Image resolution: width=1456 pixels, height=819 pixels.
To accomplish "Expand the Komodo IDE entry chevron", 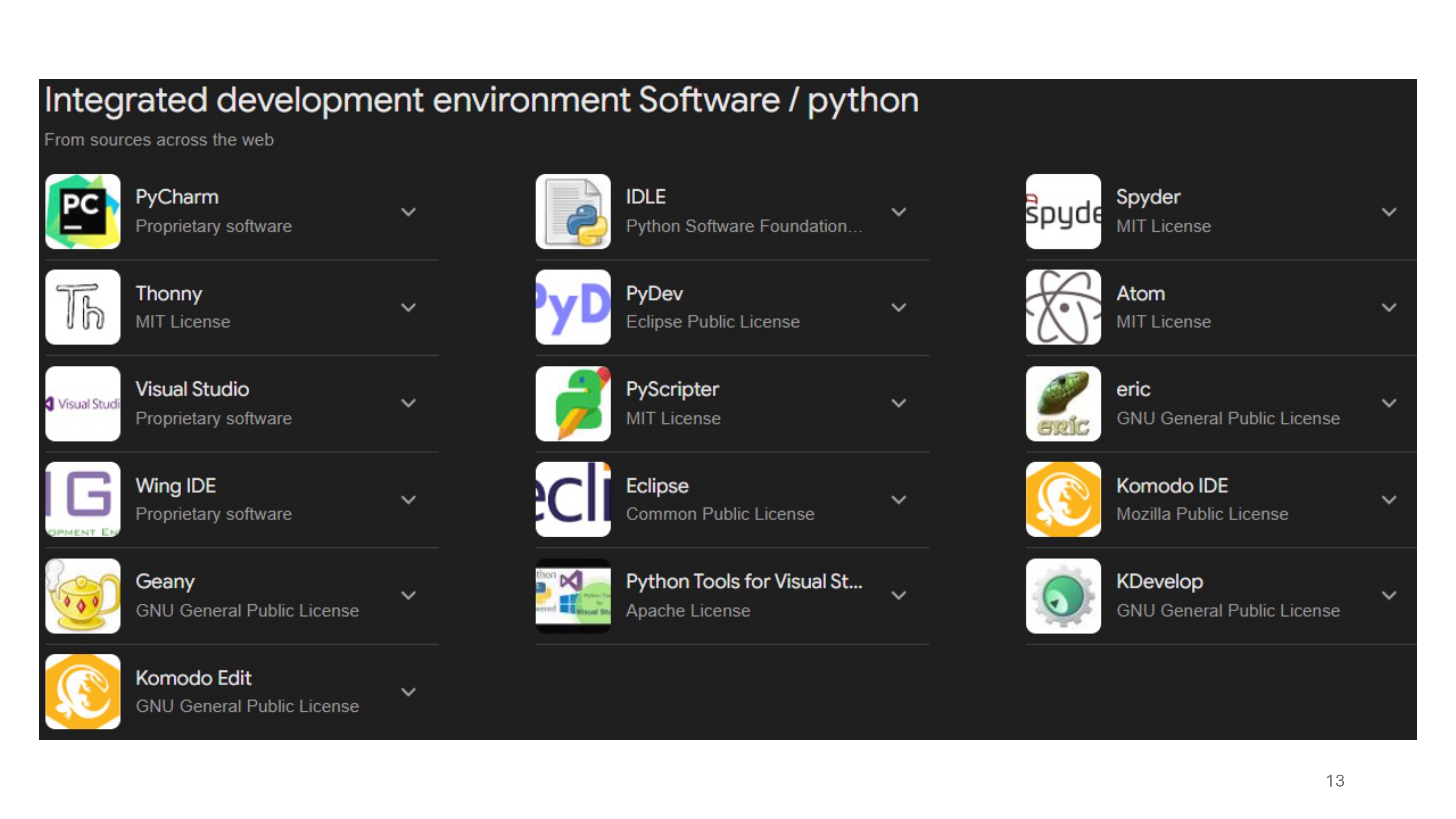I will coord(1389,500).
